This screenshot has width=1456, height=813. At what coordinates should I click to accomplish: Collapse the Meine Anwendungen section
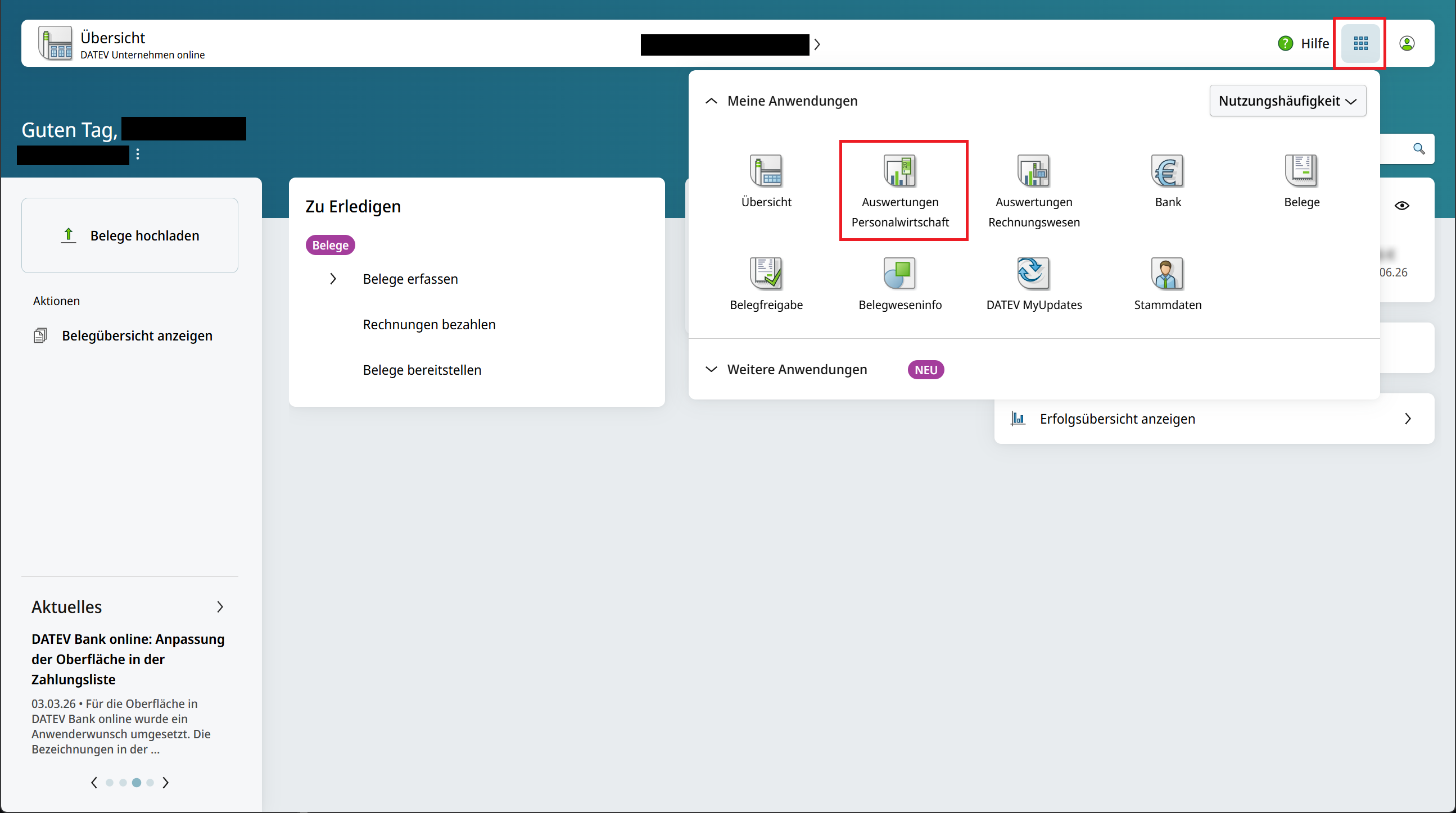[x=711, y=101]
